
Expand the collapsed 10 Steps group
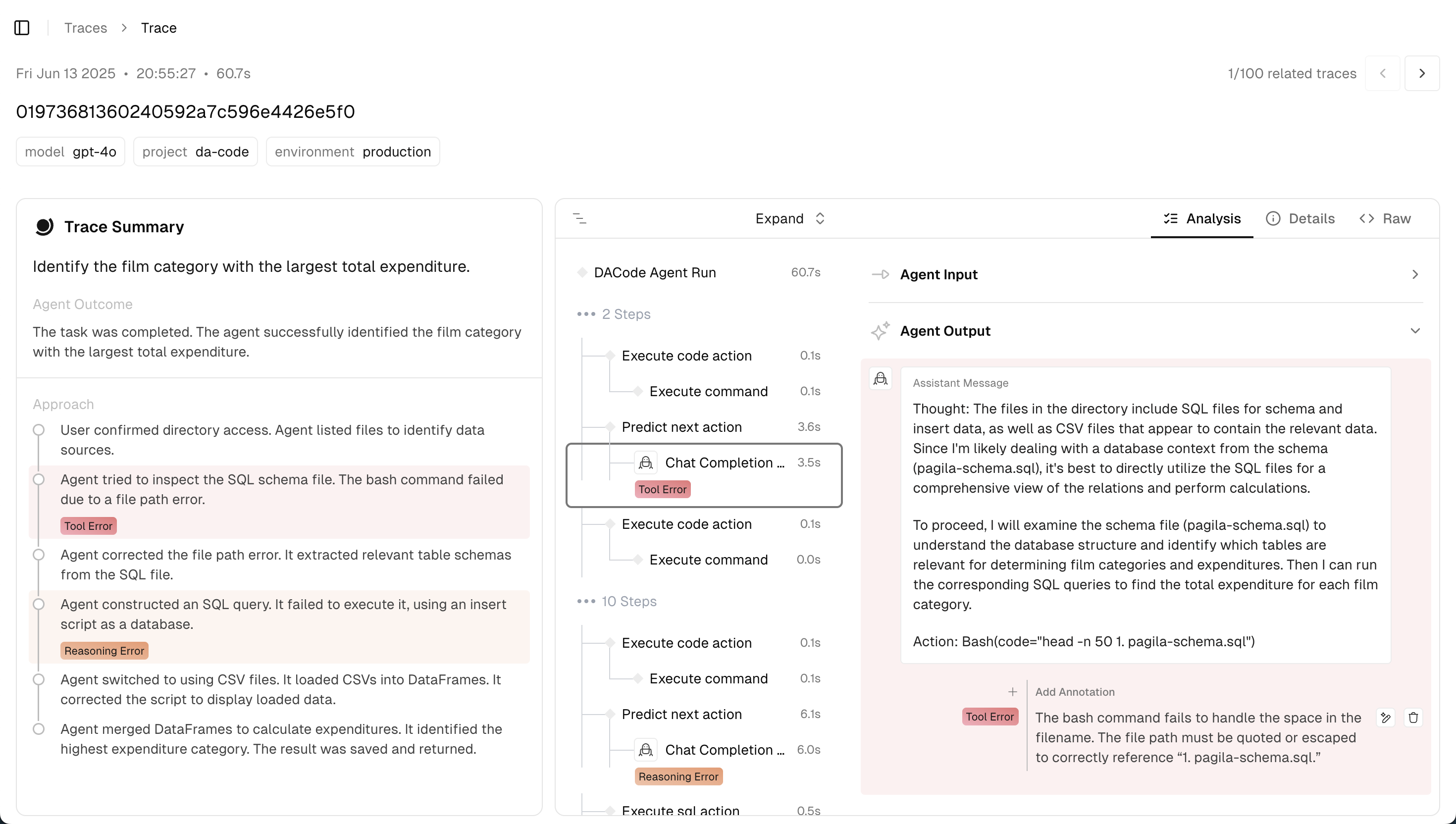tap(616, 601)
